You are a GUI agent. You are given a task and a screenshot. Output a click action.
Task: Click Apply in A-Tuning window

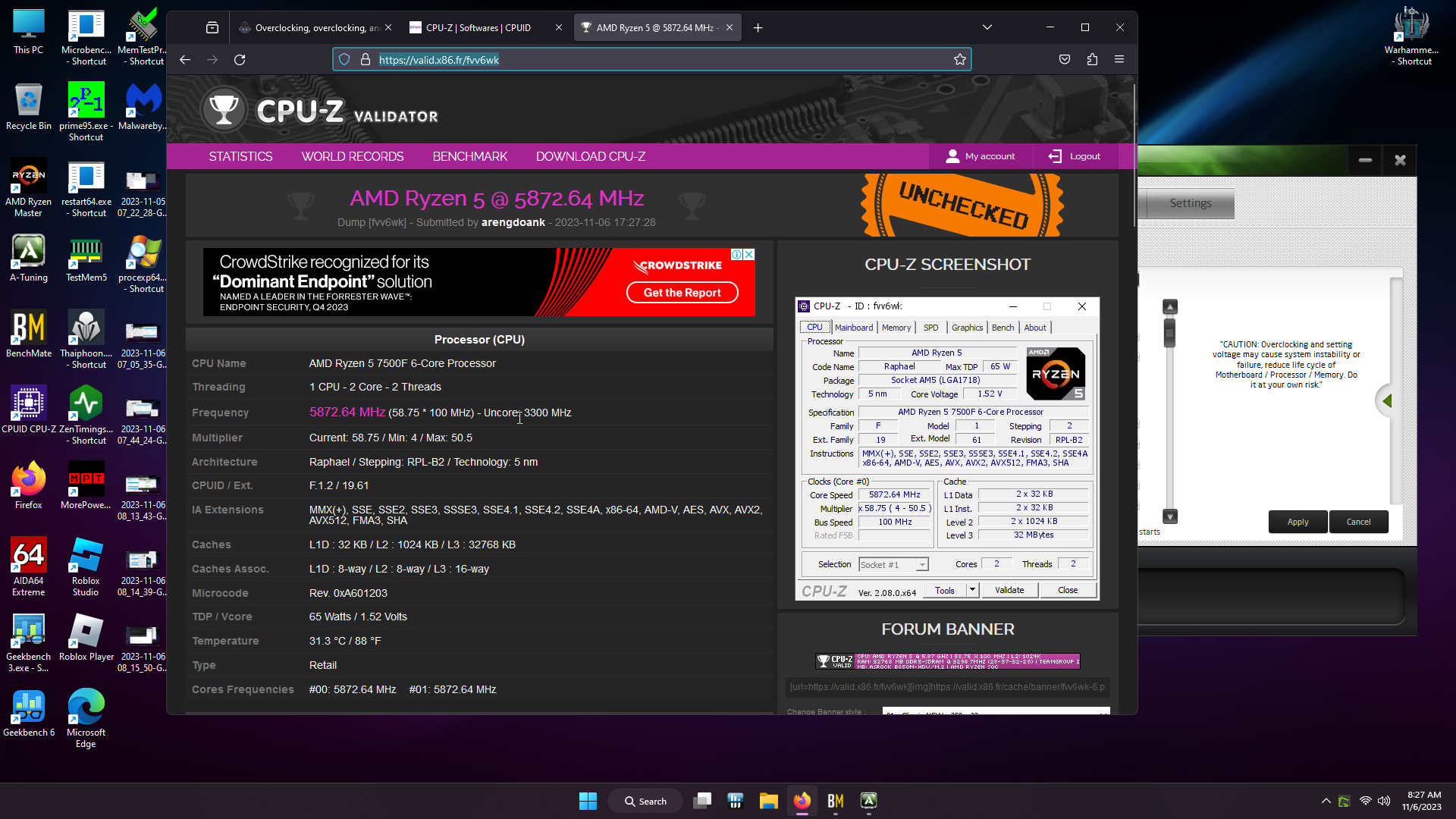pos(1298,522)
